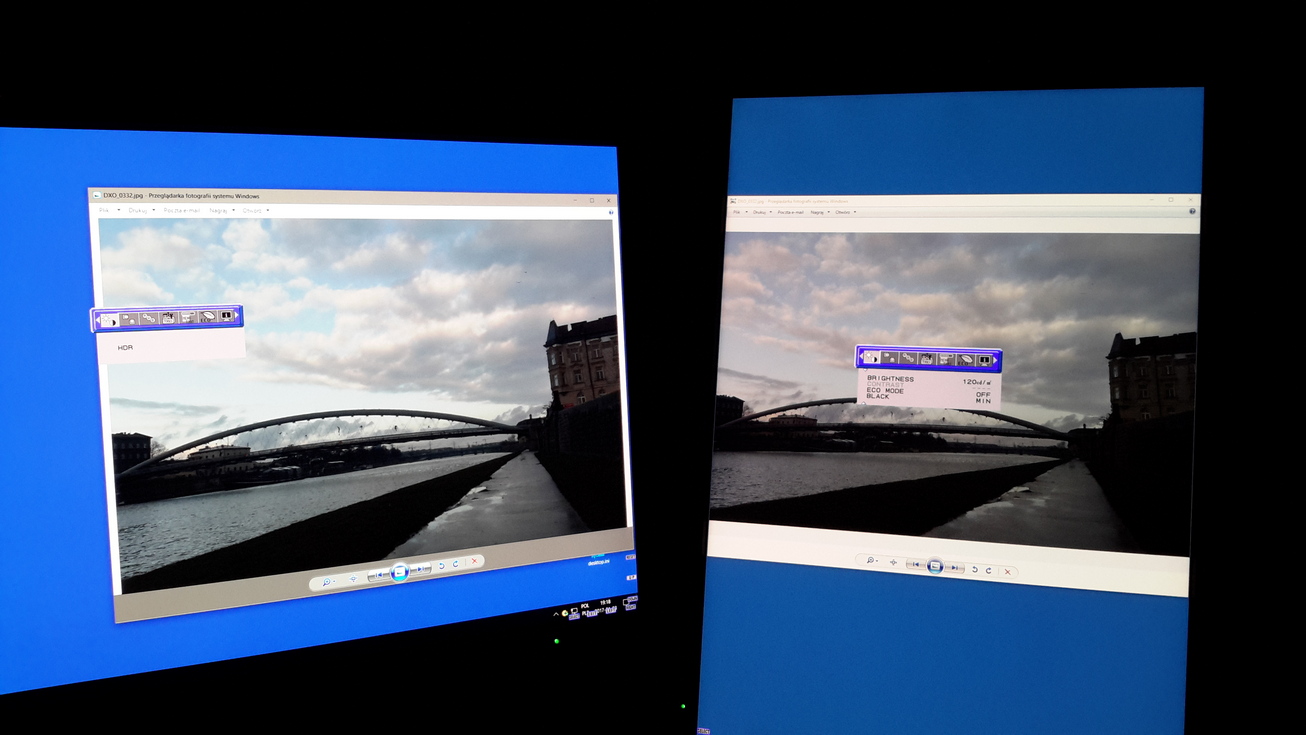Screen dimensions: 1306x735
Task: Show hidden icons in the system tray
Action: coord(556,613)
